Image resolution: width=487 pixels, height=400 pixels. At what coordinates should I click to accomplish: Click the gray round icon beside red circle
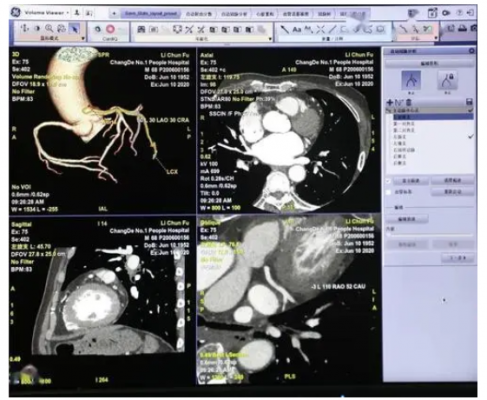[97, 29]
